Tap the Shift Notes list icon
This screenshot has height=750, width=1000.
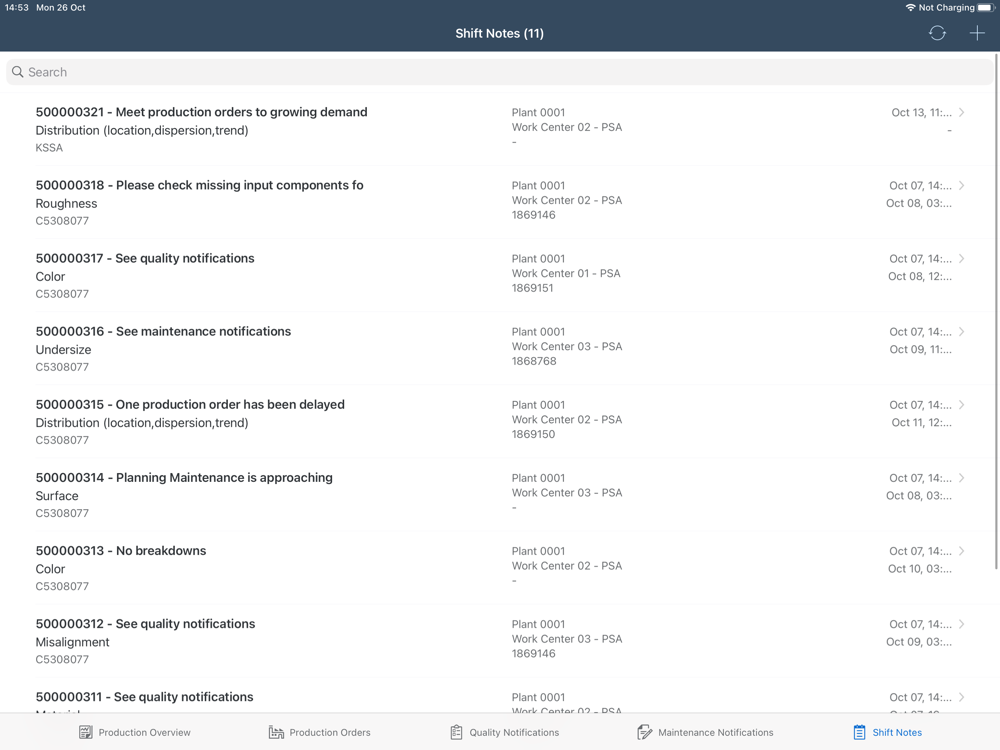pyautogui.click(x=860, y=732)
